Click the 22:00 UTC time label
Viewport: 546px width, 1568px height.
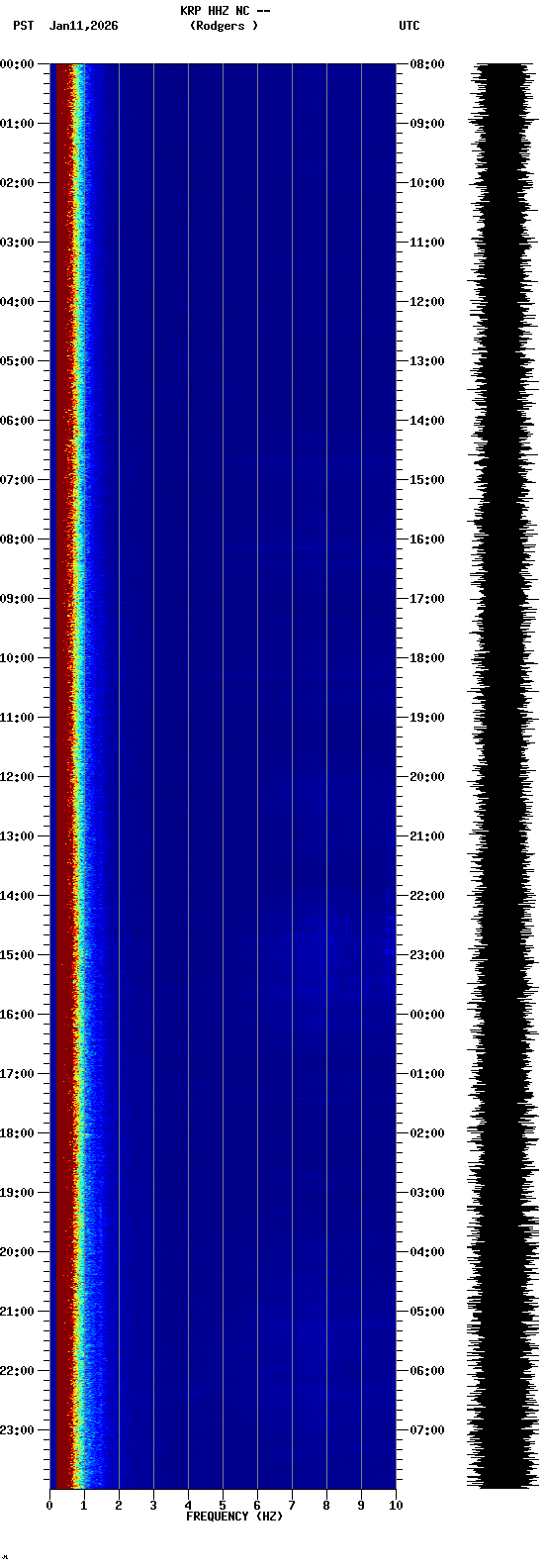(x=427, y=896)
